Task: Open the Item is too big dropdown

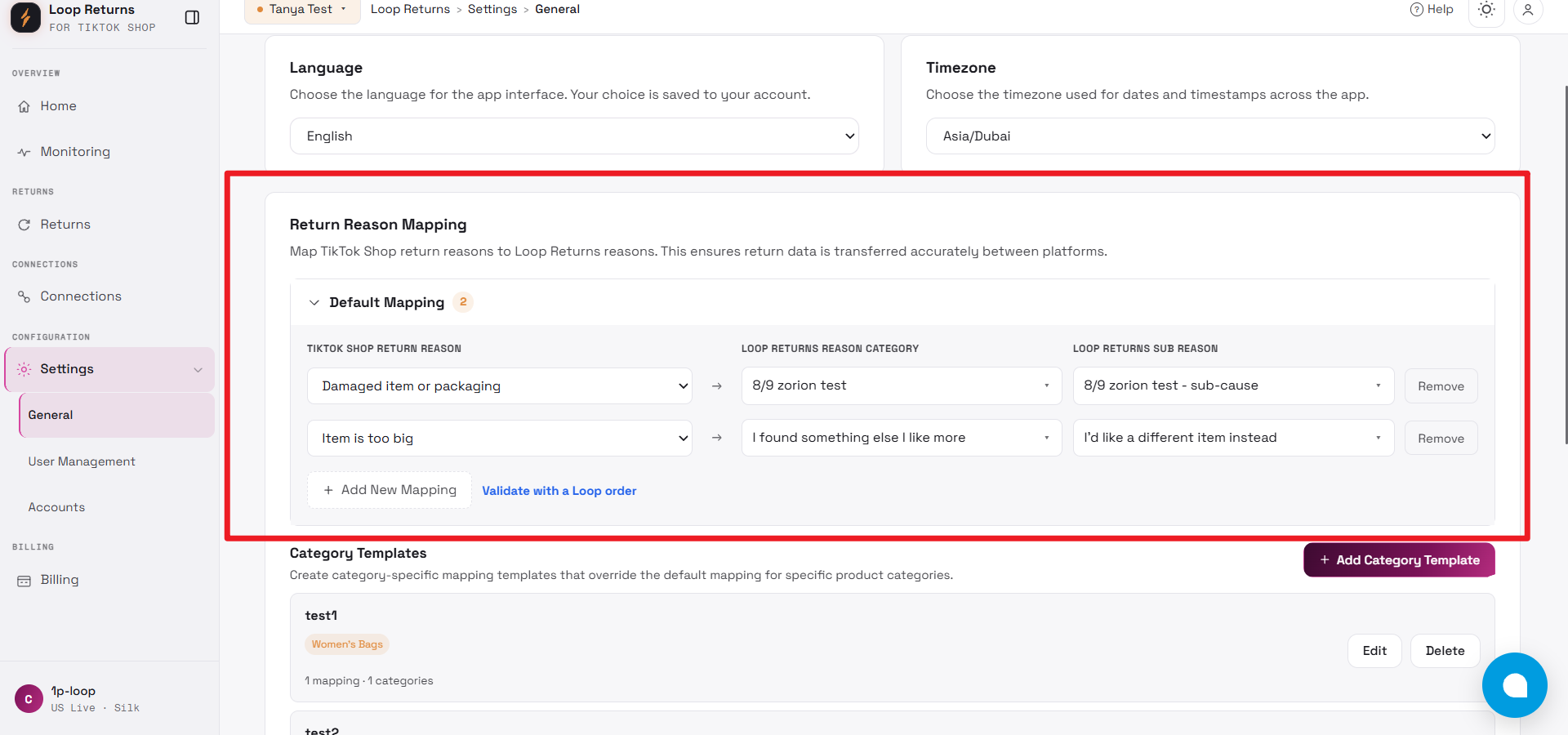Action: point(500,439)
